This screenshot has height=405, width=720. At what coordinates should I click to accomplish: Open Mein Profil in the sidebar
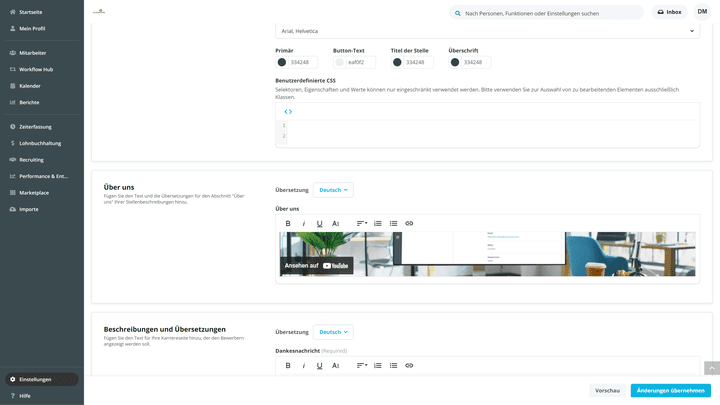point(32,28)
